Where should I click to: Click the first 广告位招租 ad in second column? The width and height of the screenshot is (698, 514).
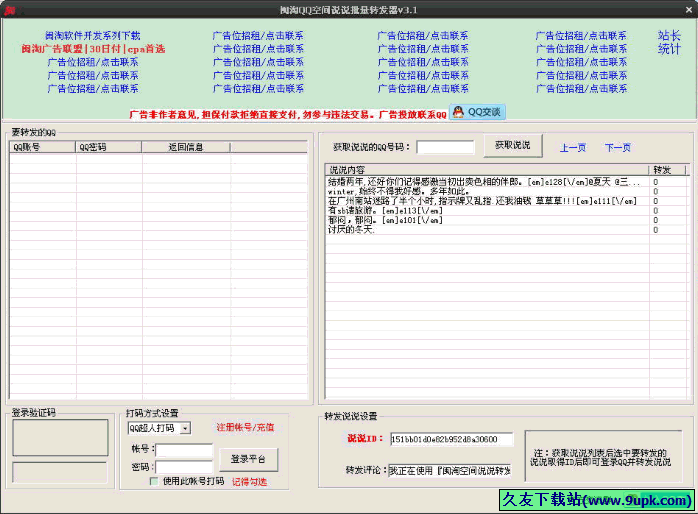[258, 36]
